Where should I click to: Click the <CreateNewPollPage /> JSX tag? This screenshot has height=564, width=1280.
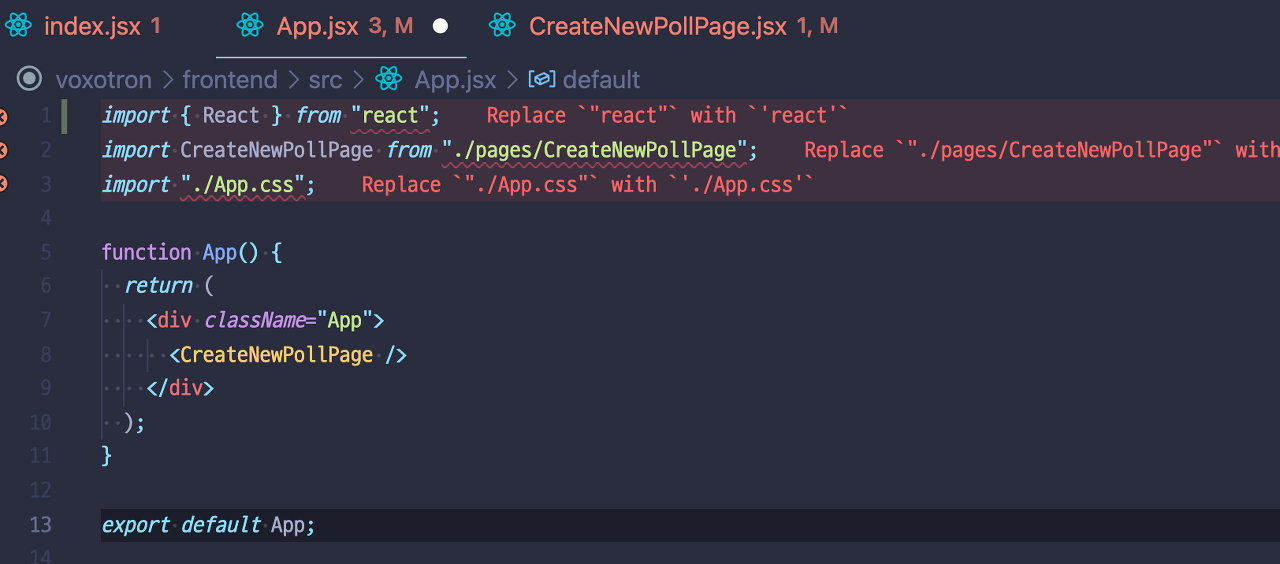point(288,355)
